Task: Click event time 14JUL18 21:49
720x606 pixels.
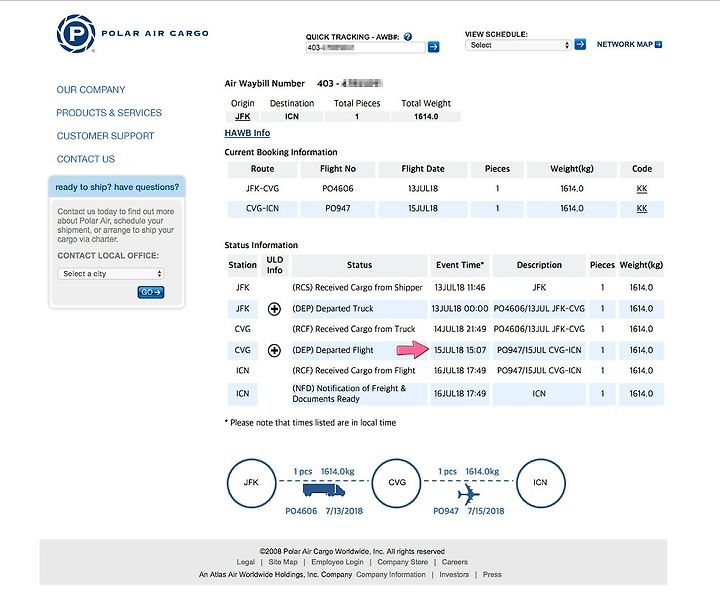Action: (x=460, y=329)
